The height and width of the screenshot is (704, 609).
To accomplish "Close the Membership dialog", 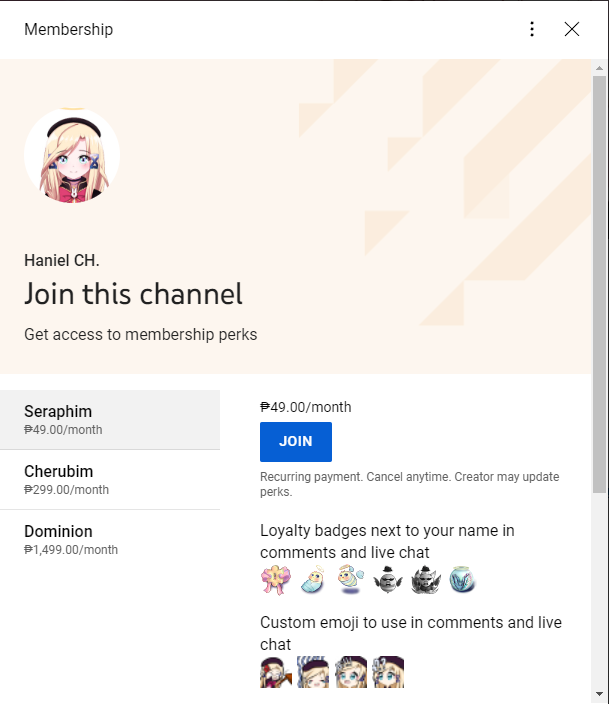I will [x=572, y=29].
